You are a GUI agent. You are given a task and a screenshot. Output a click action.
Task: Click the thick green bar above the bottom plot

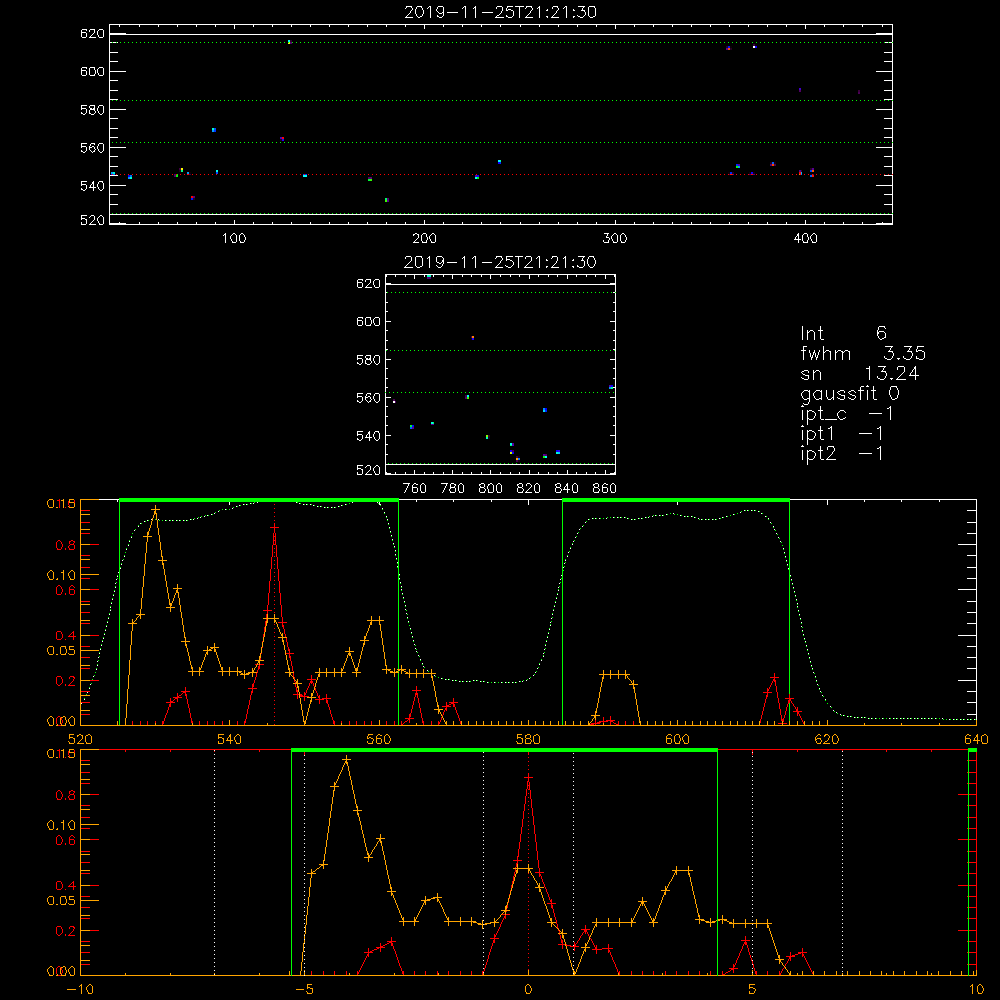(x=504, y=750)
